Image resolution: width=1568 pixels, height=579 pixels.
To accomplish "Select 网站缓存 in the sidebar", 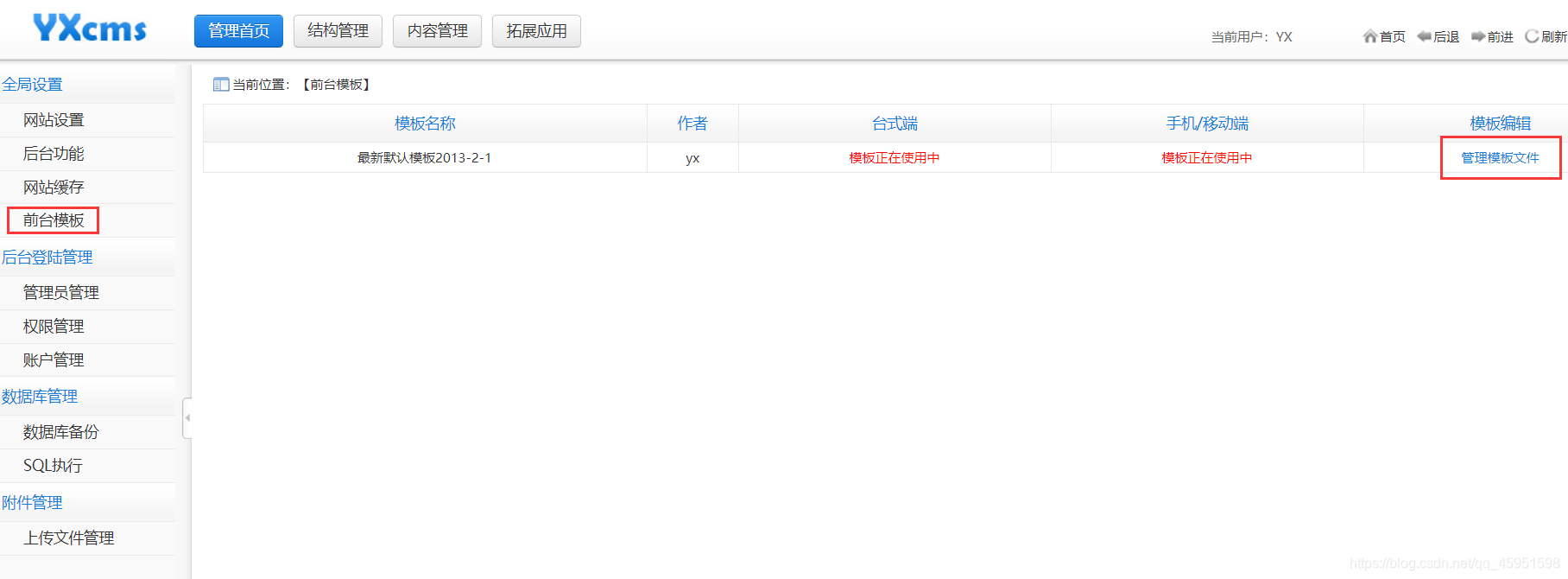I will [54, 188].
